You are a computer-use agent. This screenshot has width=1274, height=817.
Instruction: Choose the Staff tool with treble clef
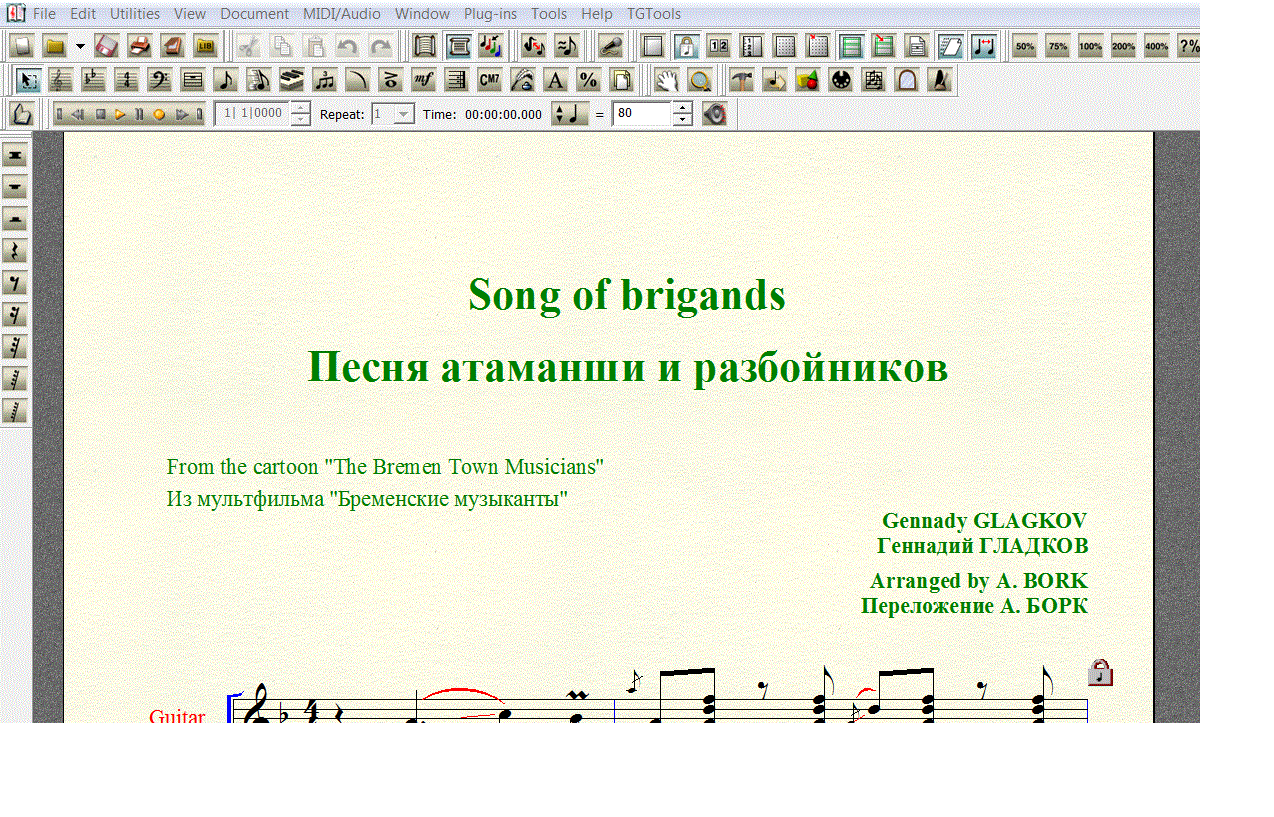59,80
